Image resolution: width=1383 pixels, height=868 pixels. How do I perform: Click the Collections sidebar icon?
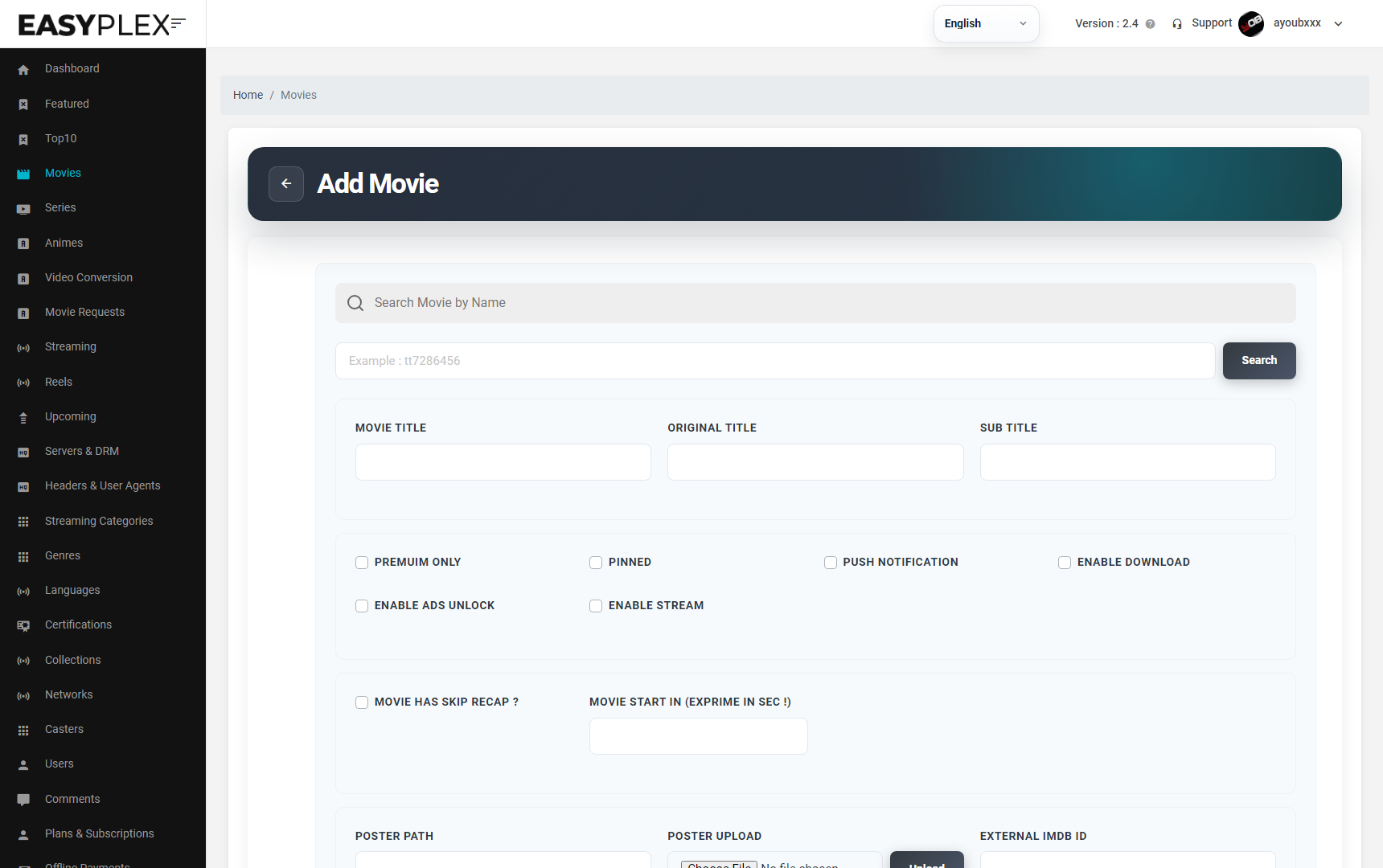click(x=23, y=661)
